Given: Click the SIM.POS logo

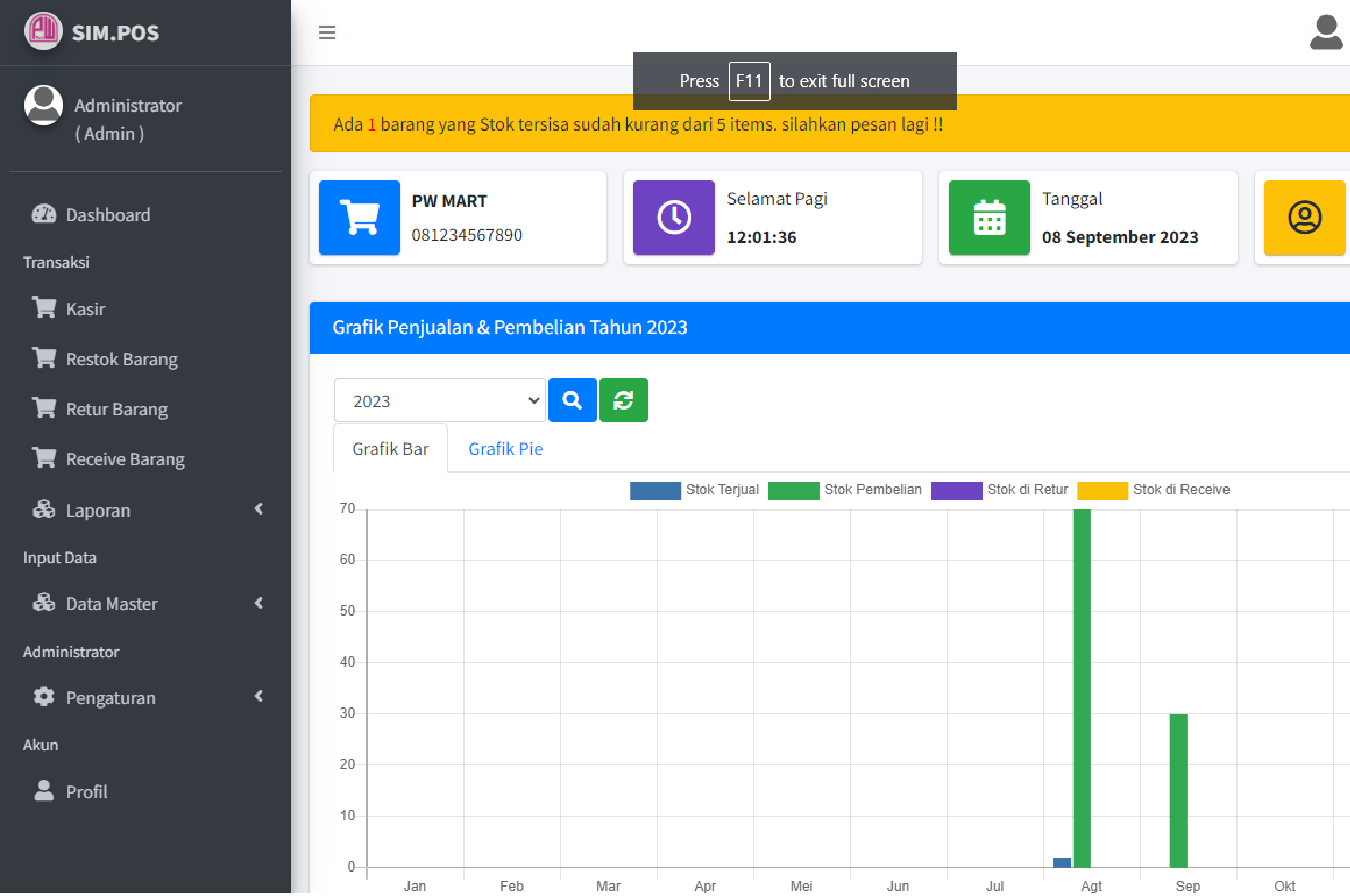Looking at the screenshot, I should click(x=44, y=31).
